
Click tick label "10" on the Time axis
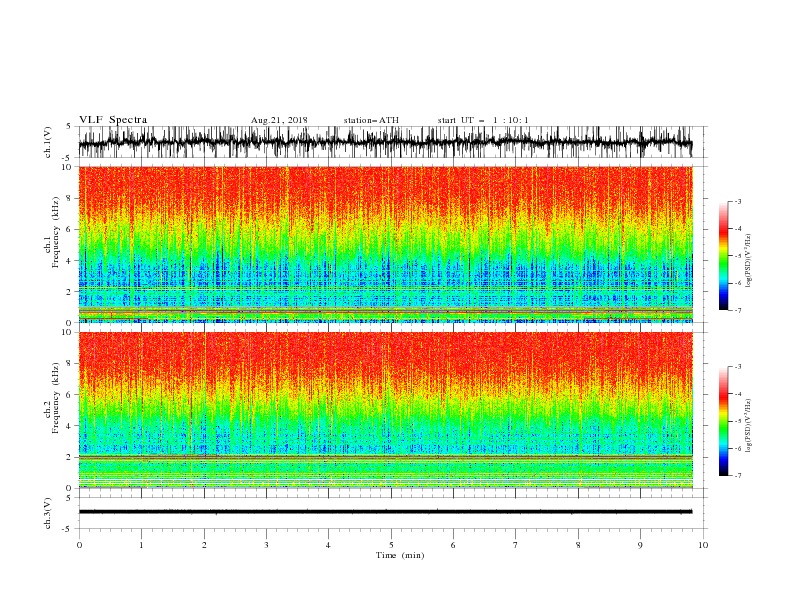point(703,545)
